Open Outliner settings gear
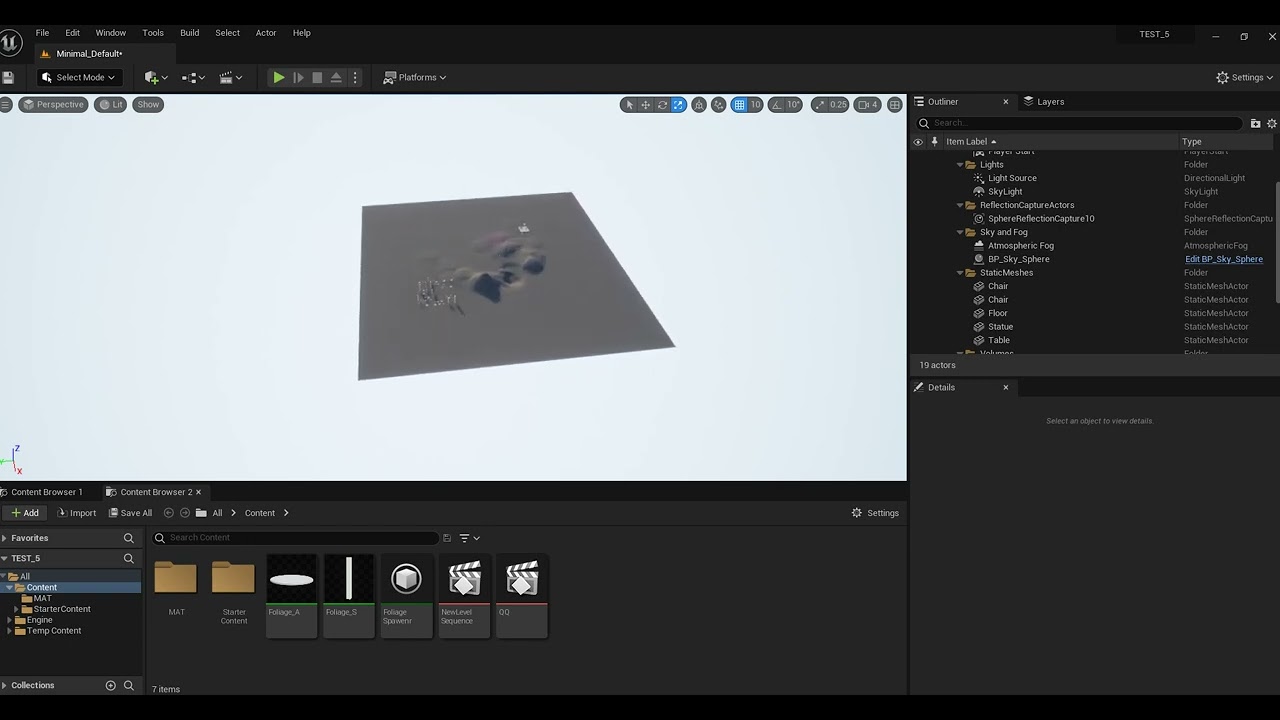The height and width of the screenshot is (720, 1280). (x=1272, y=123)
